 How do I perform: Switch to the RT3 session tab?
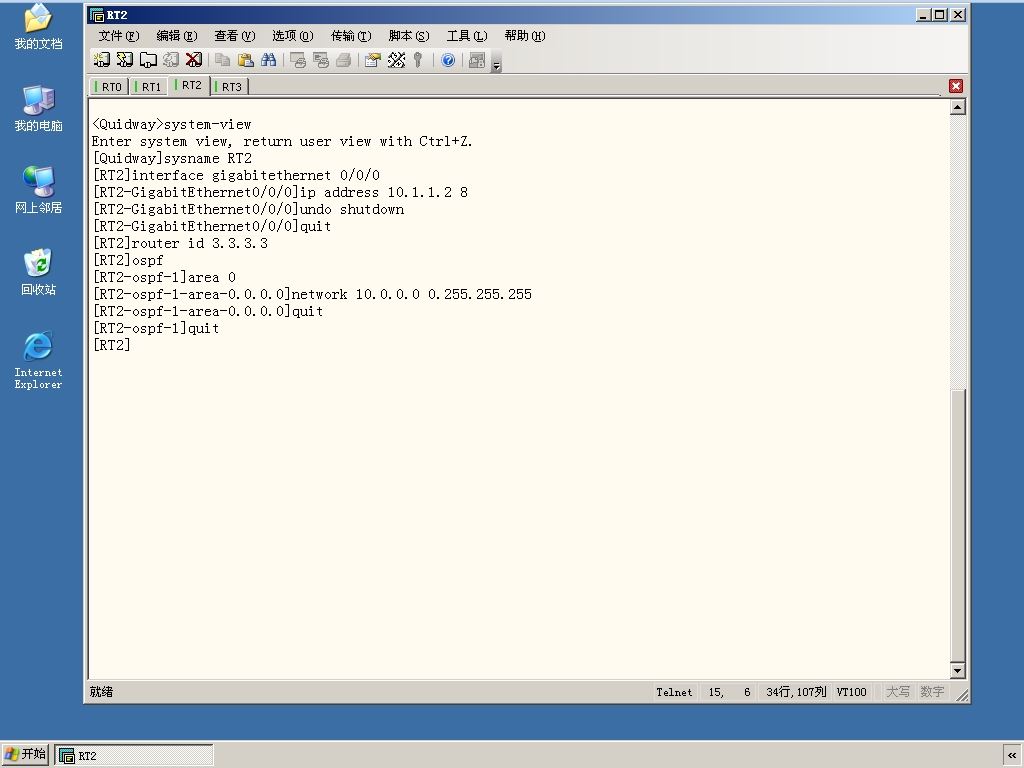[x=229, y=87]
